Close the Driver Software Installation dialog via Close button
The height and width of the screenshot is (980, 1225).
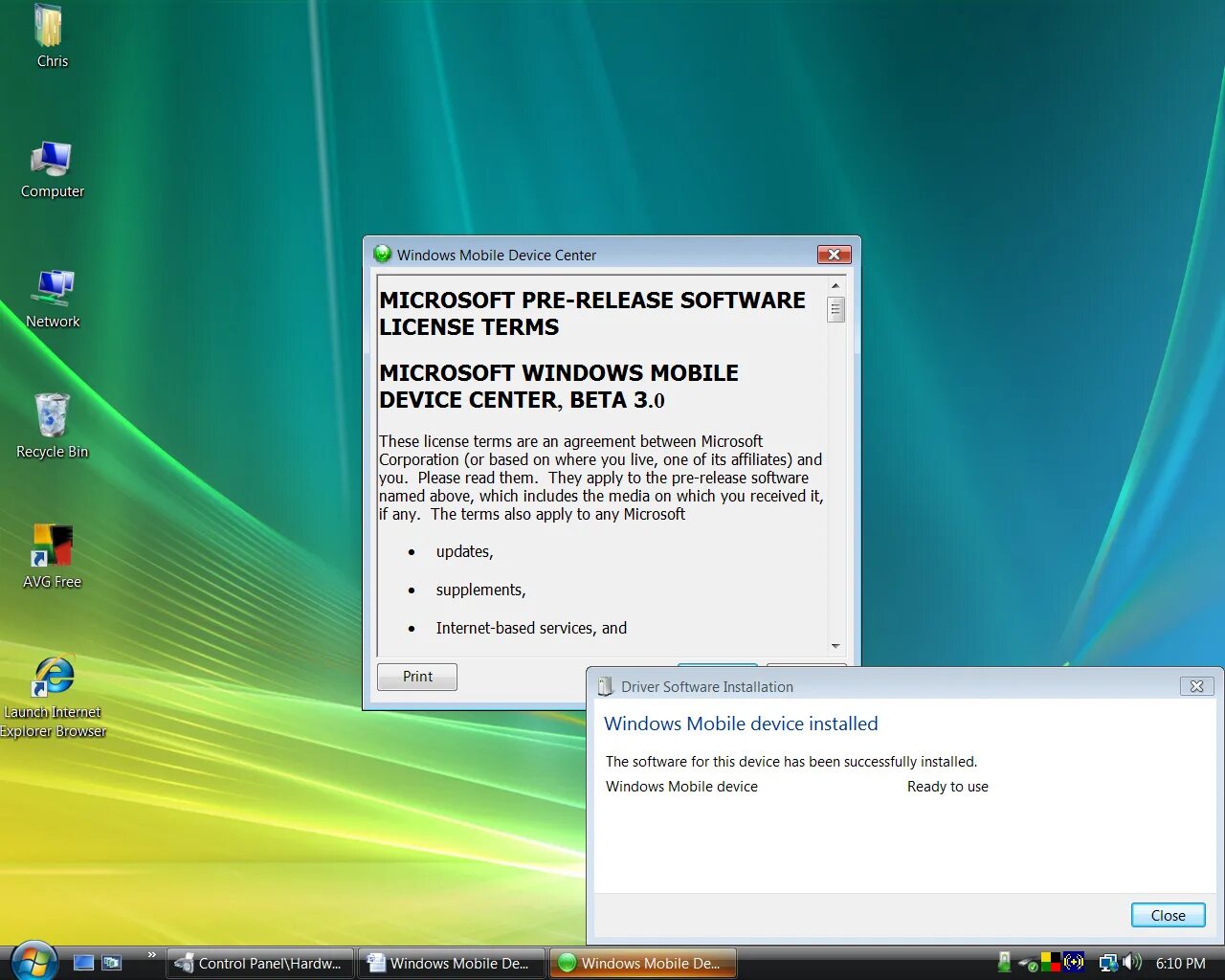pyautogui.click(x=1168, y=915)
